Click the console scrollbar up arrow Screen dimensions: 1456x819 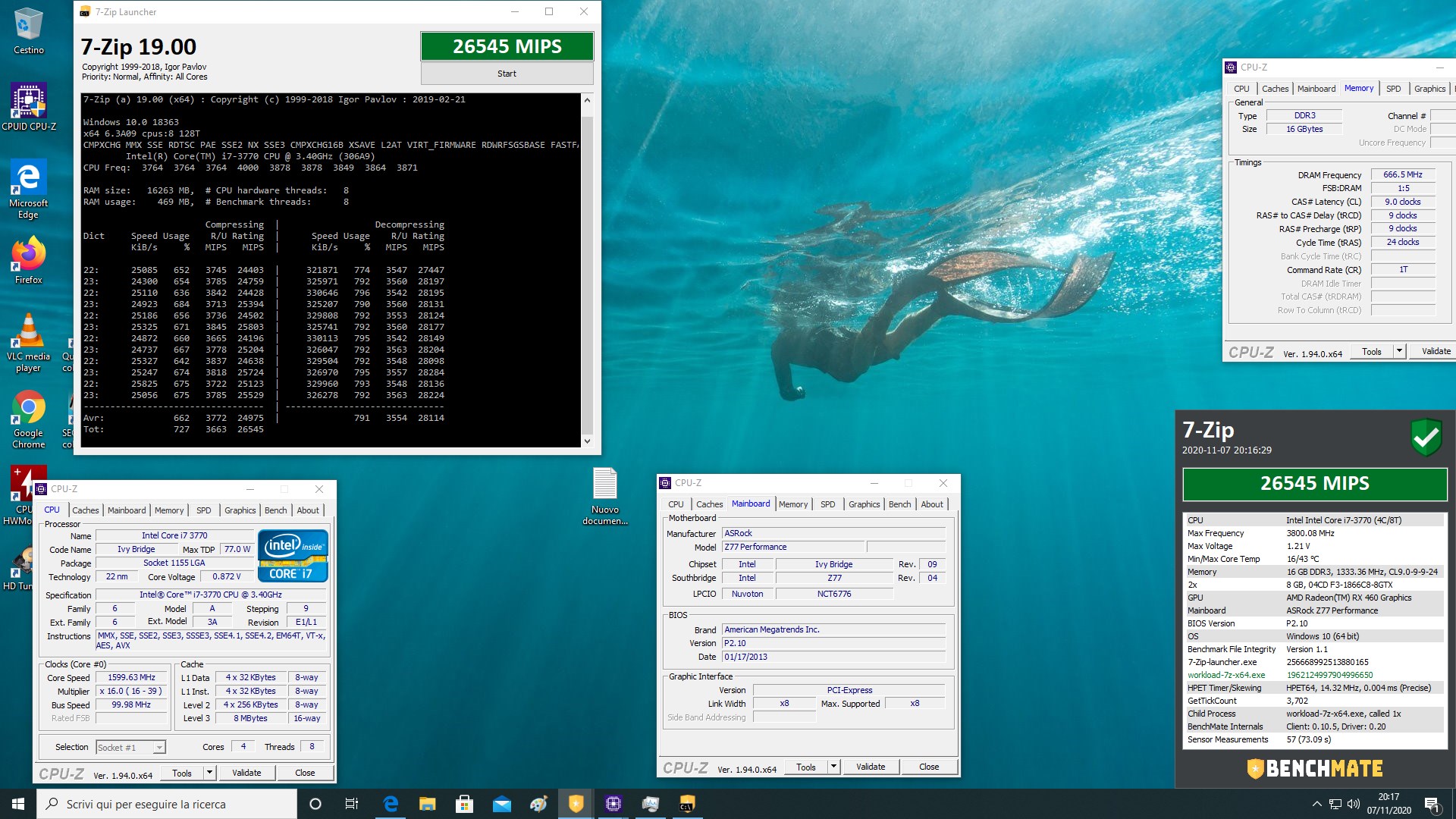point(587,100)
